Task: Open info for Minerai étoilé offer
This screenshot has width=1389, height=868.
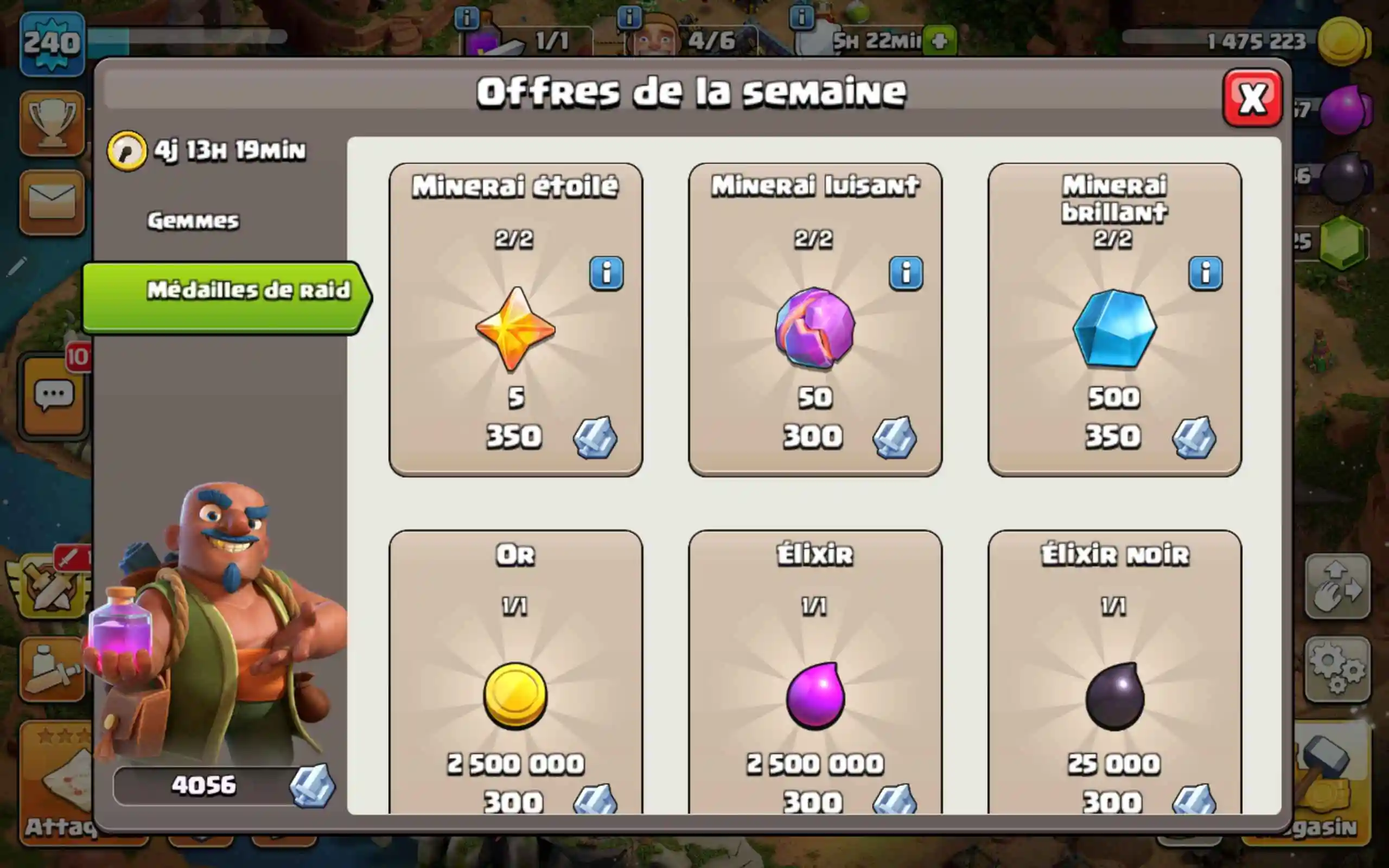Action: (606, 273)
